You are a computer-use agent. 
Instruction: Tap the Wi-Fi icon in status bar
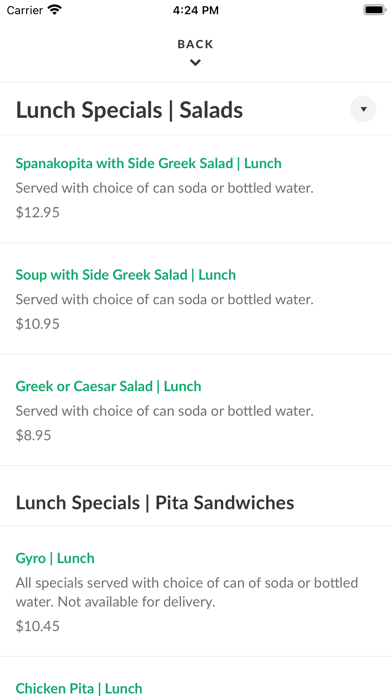point(55,10)
